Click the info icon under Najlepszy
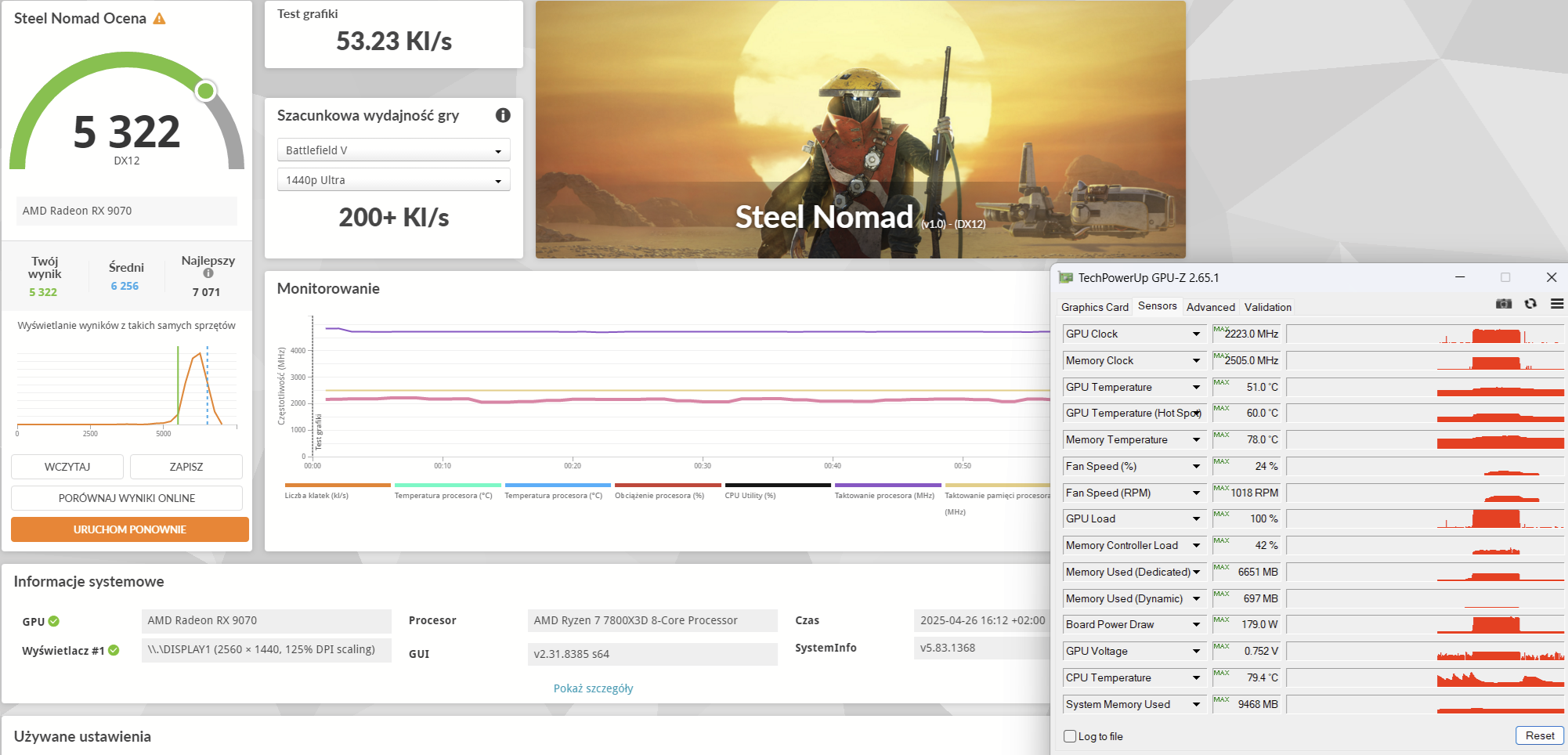Viewport: 1568px width, 755px height. (208, 273)
